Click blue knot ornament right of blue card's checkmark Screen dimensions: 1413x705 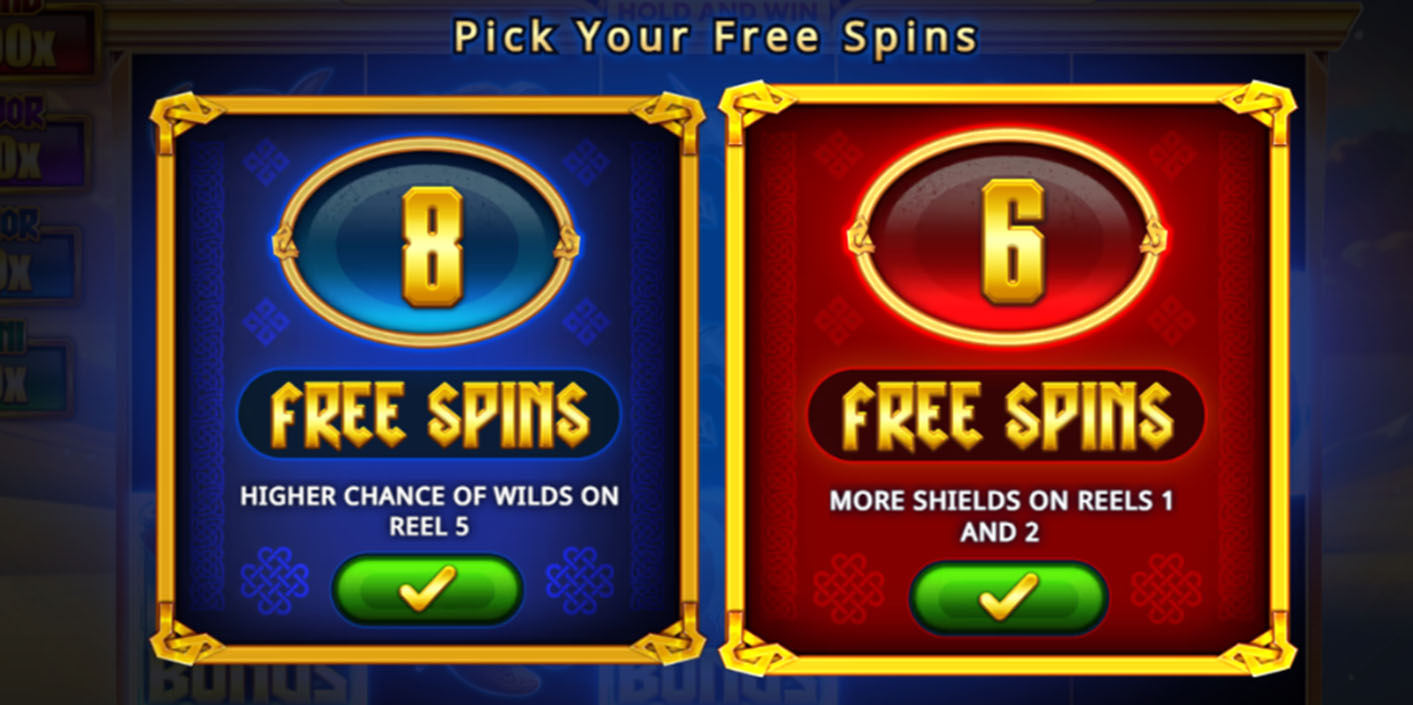(580, 581)
